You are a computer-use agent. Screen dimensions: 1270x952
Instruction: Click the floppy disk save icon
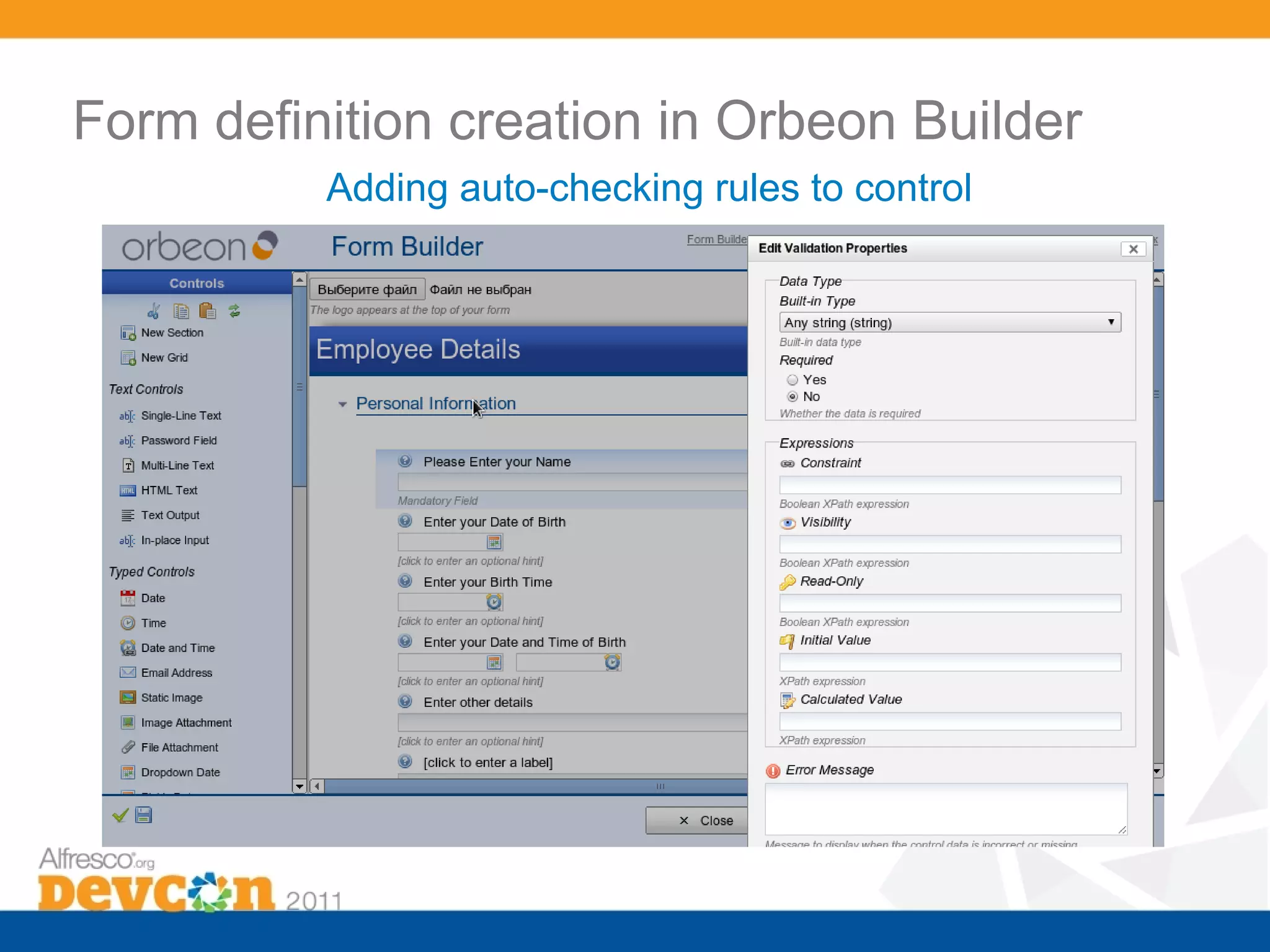(143, 815)
